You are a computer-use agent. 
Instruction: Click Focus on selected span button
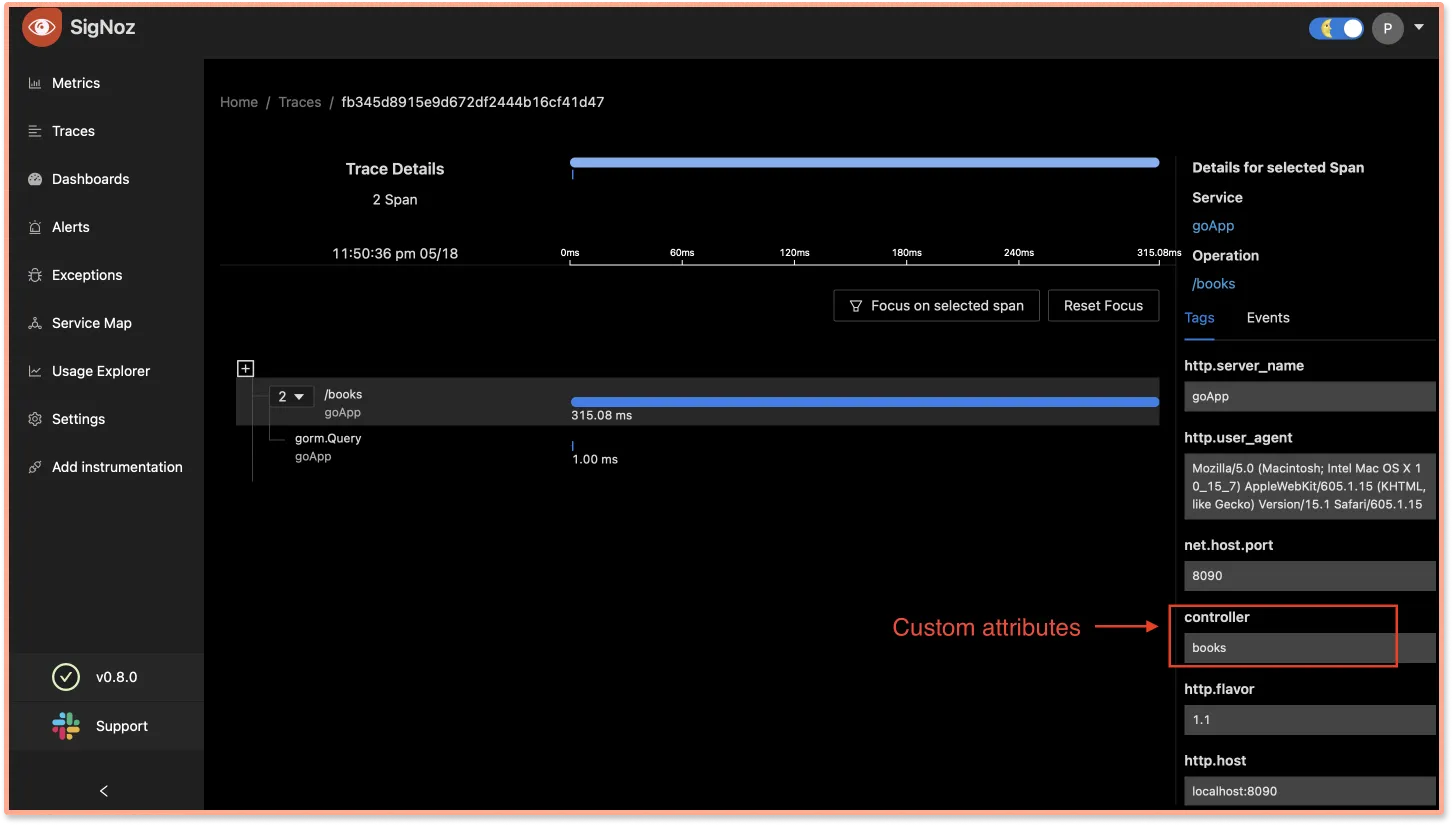click(936, 306)
